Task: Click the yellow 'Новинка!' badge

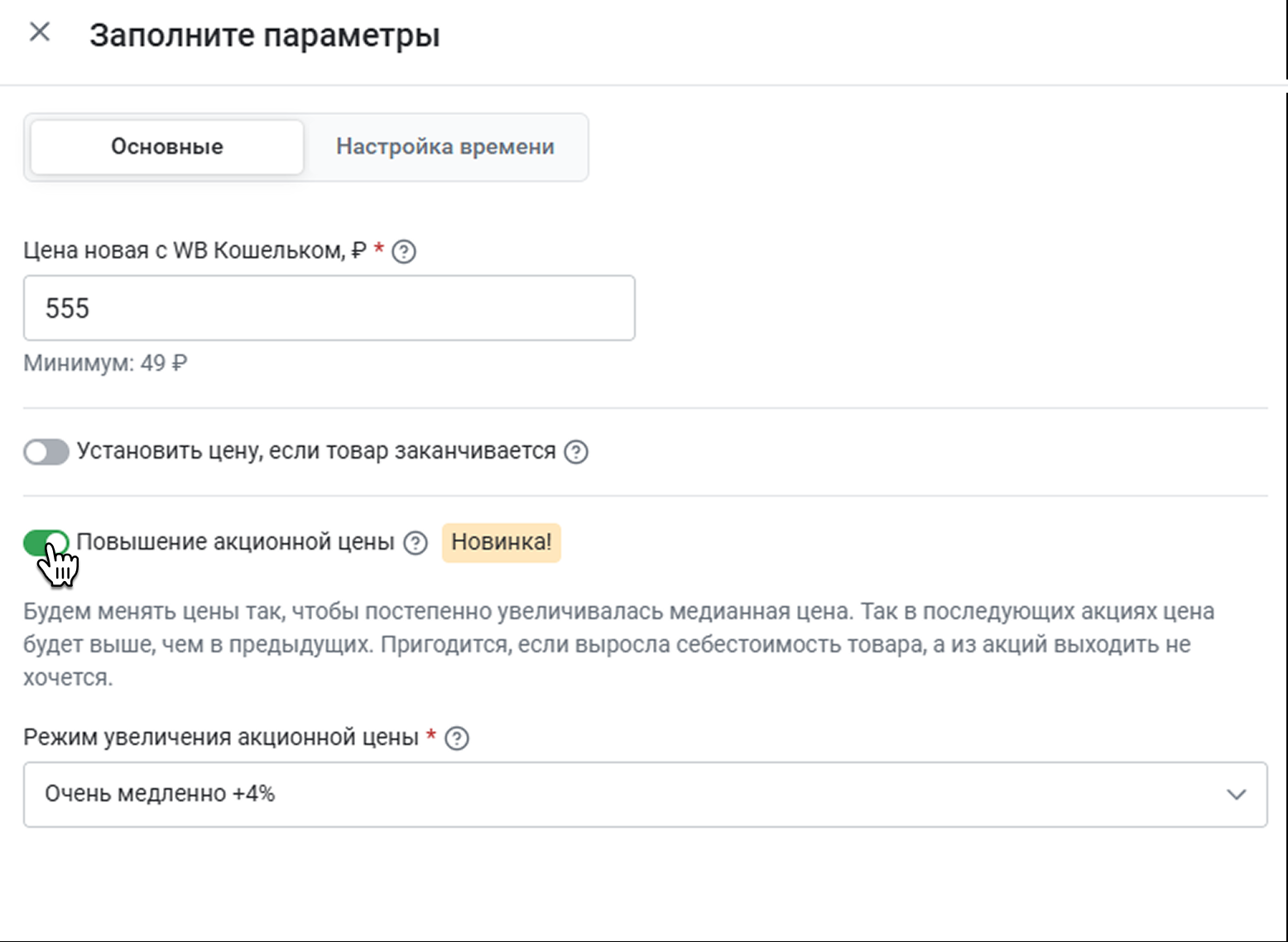Action: pos(501,543)
